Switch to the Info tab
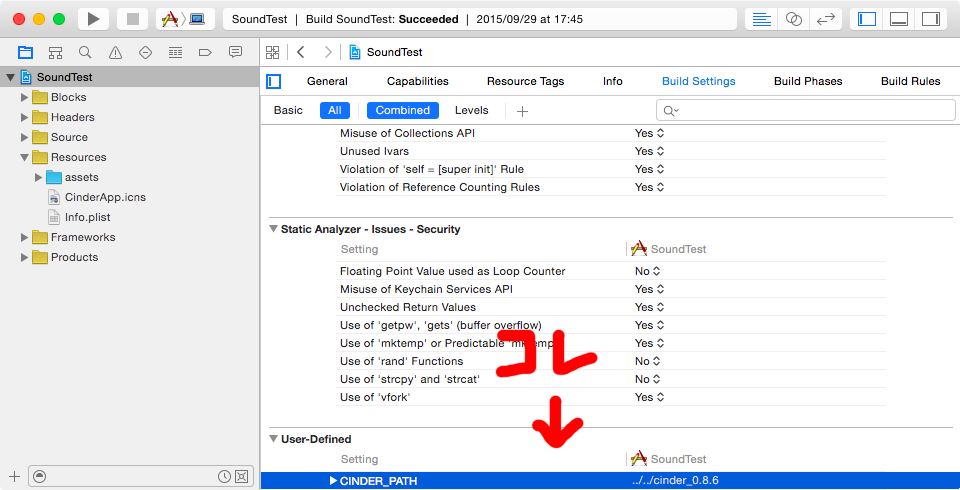 pyautogui.click(x=612, y=81)
